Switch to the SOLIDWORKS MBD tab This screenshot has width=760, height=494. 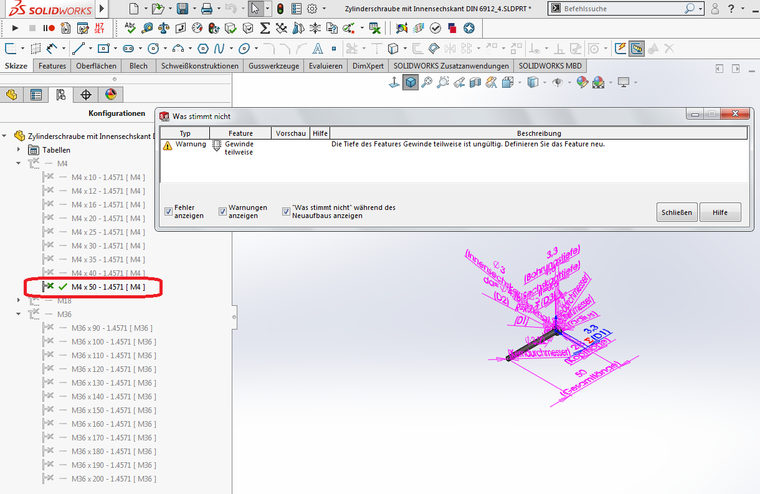[550, 66]
